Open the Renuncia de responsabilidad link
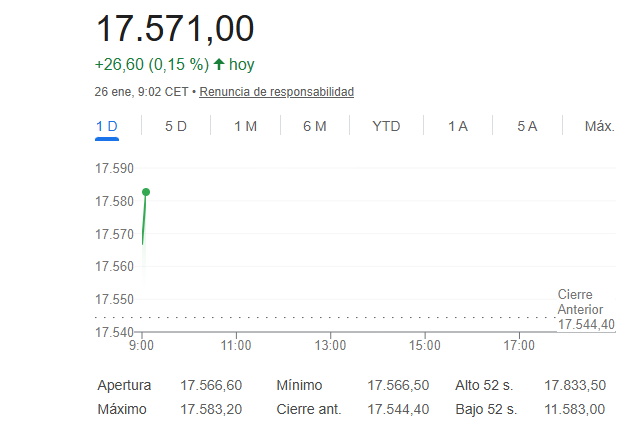Viewport: 627px width, 439px height. coord(277,92)
